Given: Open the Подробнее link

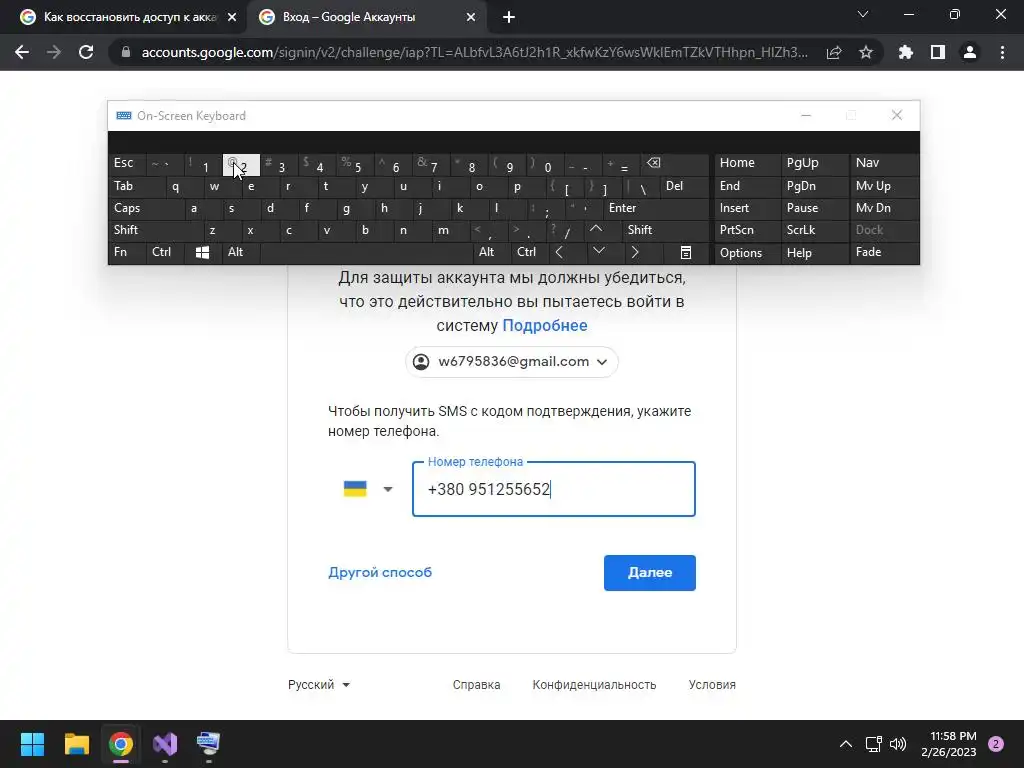Looking at the screenshot, I should click(x=545, y=325).
